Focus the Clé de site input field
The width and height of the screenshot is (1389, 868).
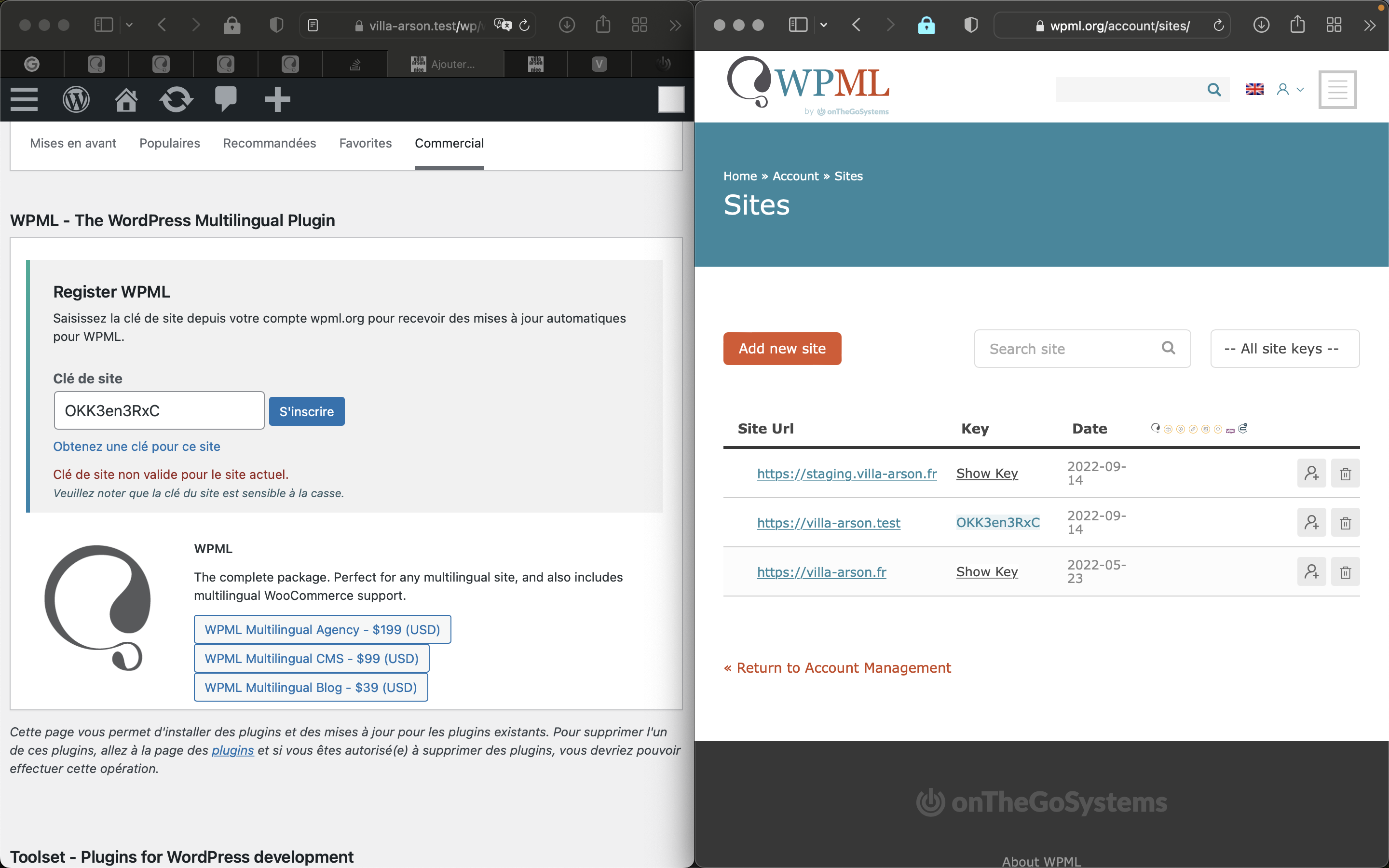point(159,410)
